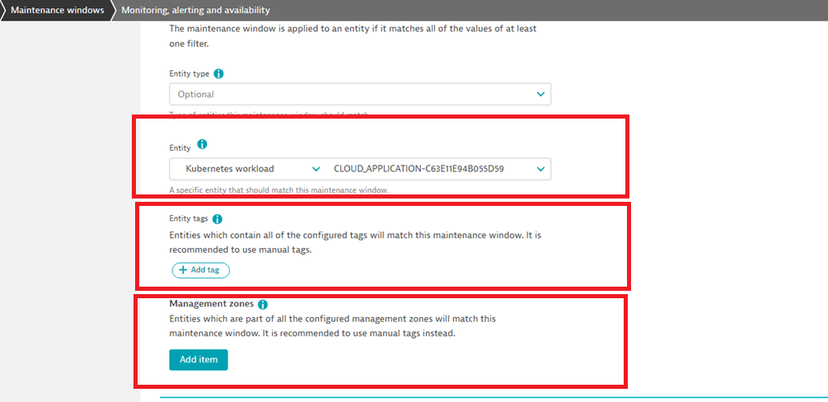
Task: Select the Kubernetes workload text in selector
Action: 230,169
